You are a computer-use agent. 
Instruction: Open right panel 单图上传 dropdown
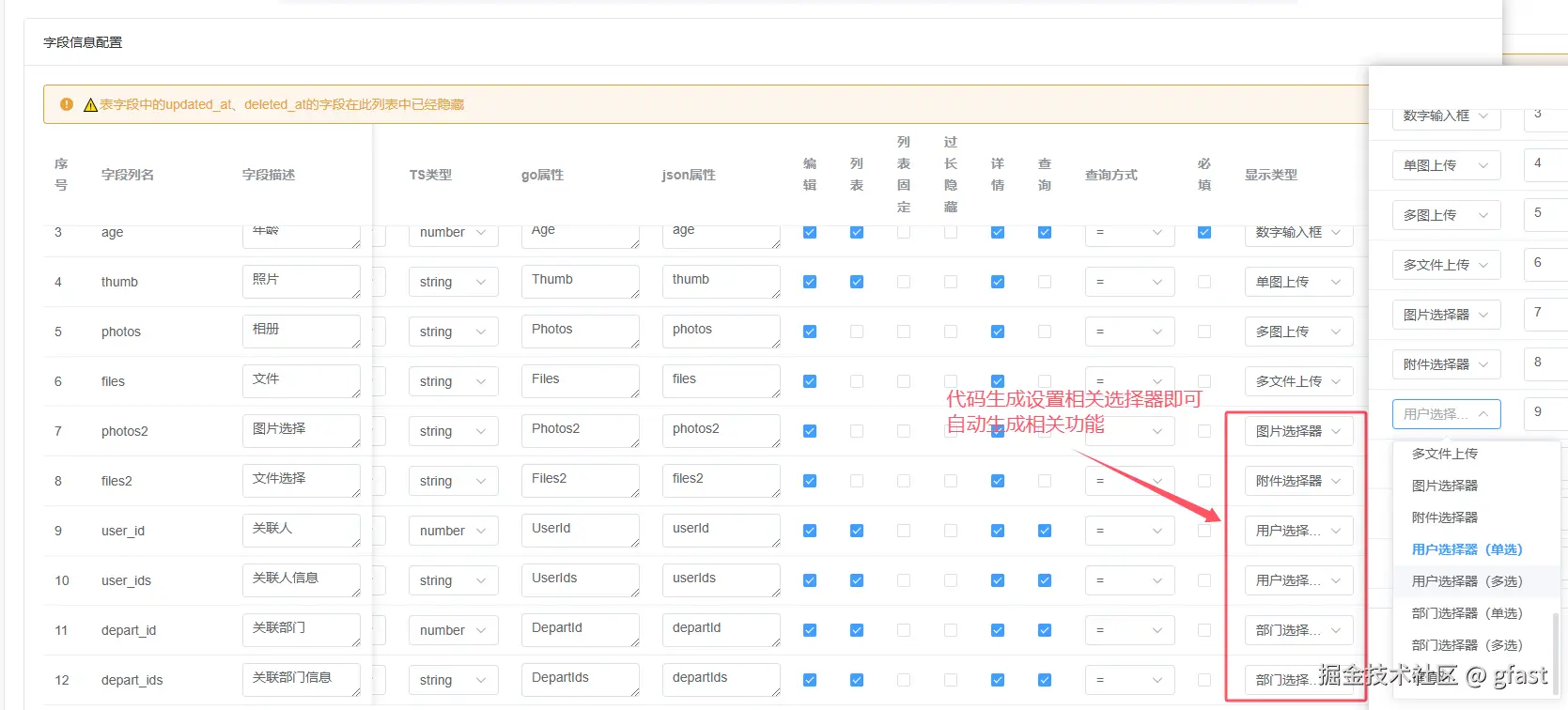click(x=1446, y=165)
